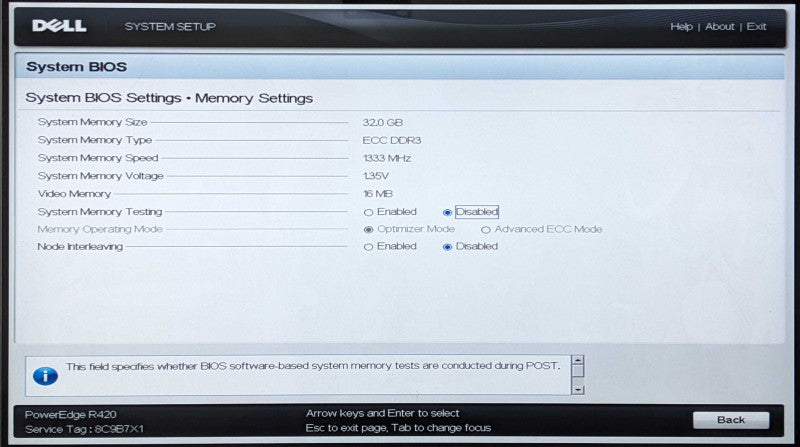Click help text scroll down arrow
This screenshot has height=447, width=800.
[578, 390]
